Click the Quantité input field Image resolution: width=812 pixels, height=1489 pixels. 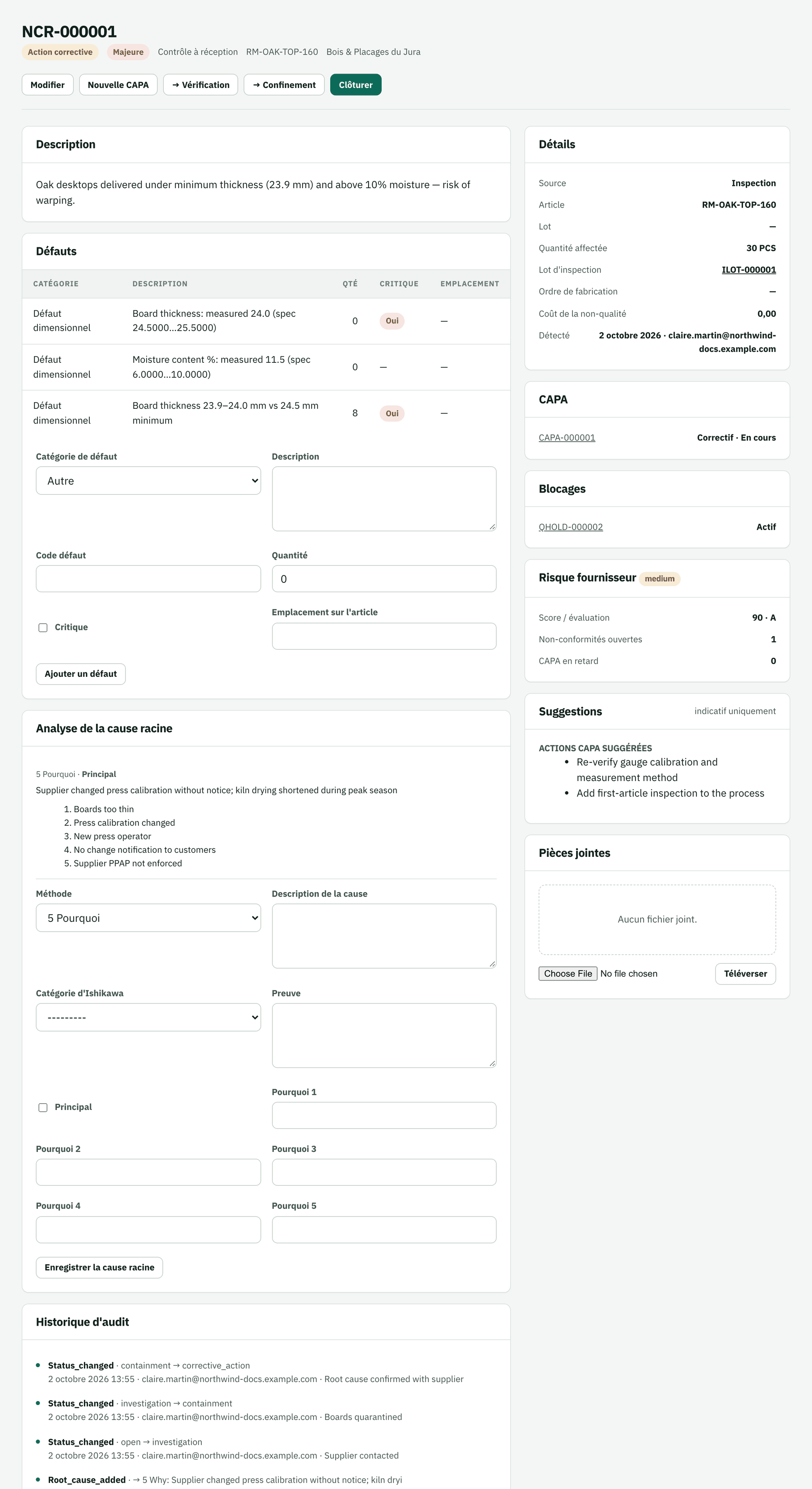(384, 578)
